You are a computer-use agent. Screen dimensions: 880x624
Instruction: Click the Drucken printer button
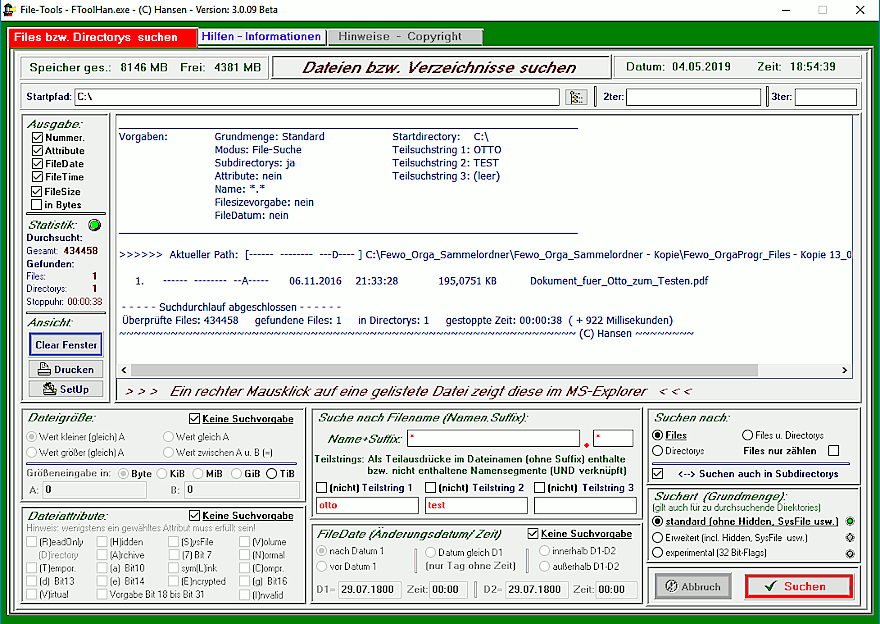(66, 370)
